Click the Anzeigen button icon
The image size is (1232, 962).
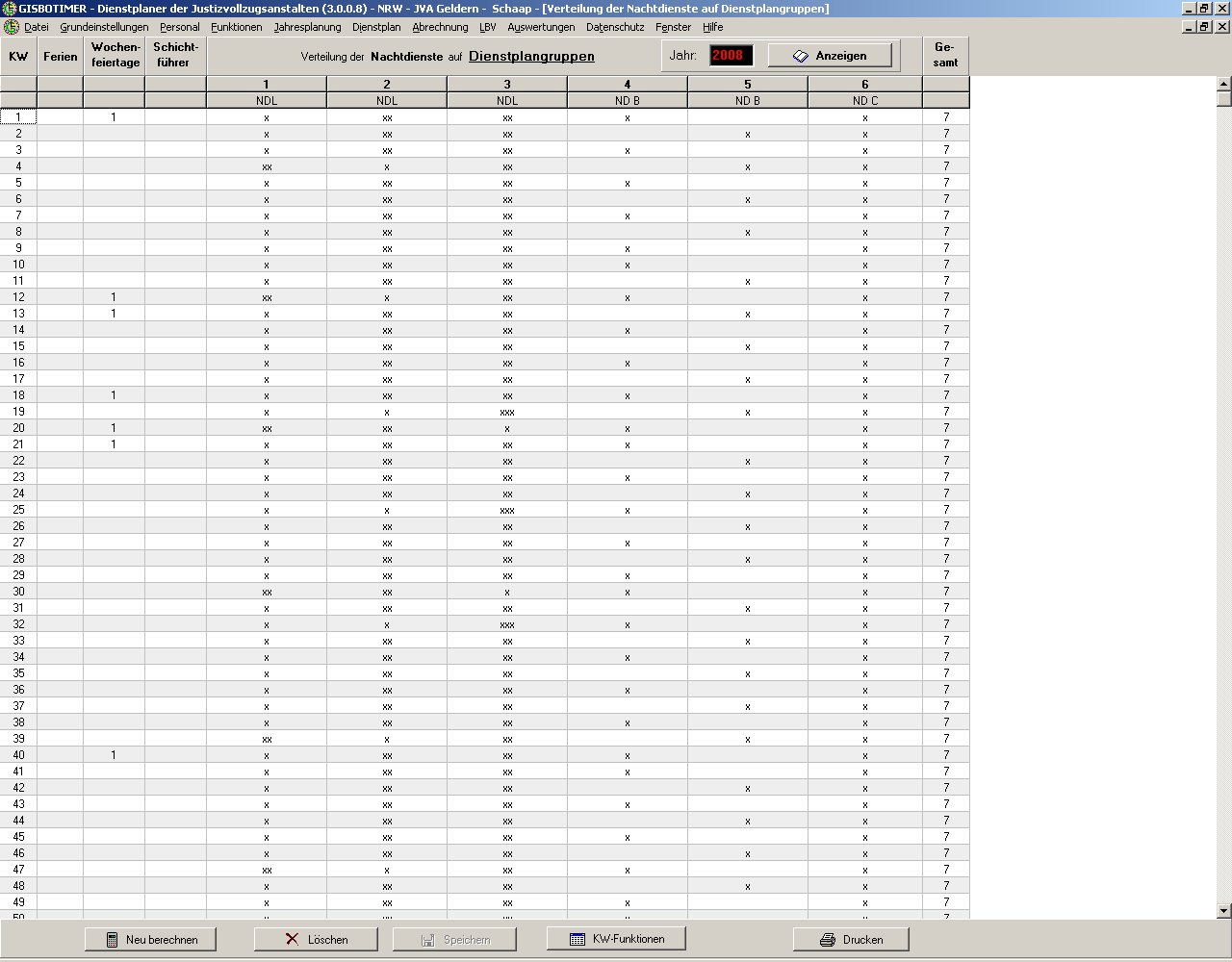[x=800, y=56]
